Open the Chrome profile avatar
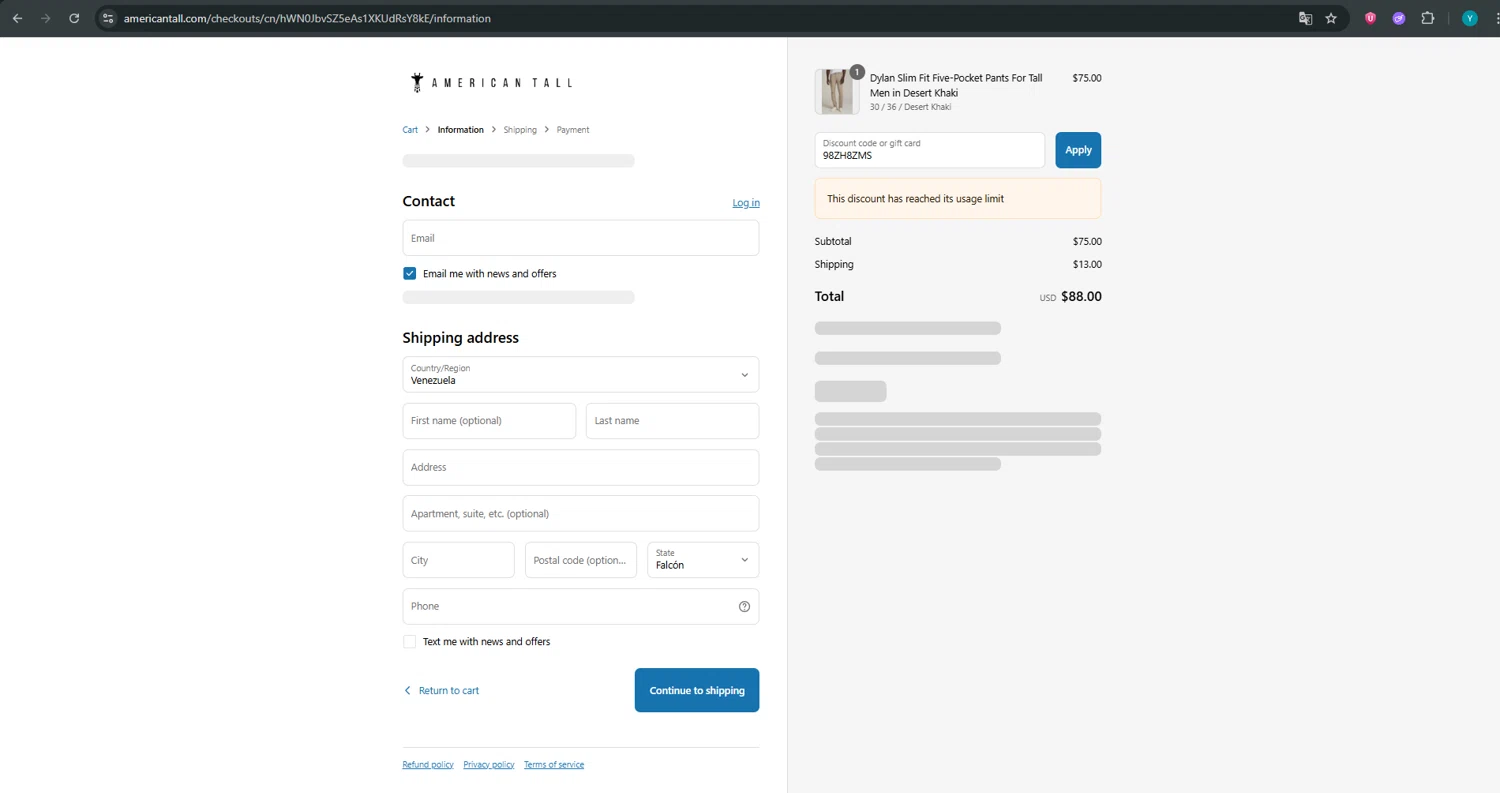The image size is (1500, 793). pos(1469,18)
